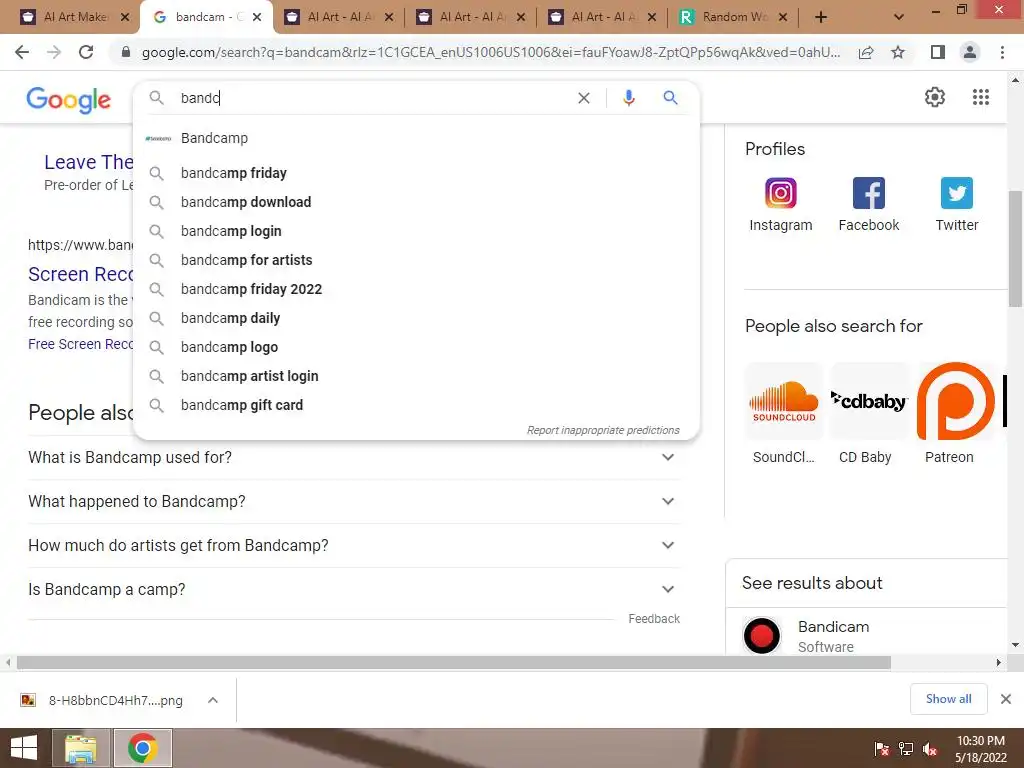Open Patreon related search
Viewport: 1024px width, 768px height.
[955, 413]
